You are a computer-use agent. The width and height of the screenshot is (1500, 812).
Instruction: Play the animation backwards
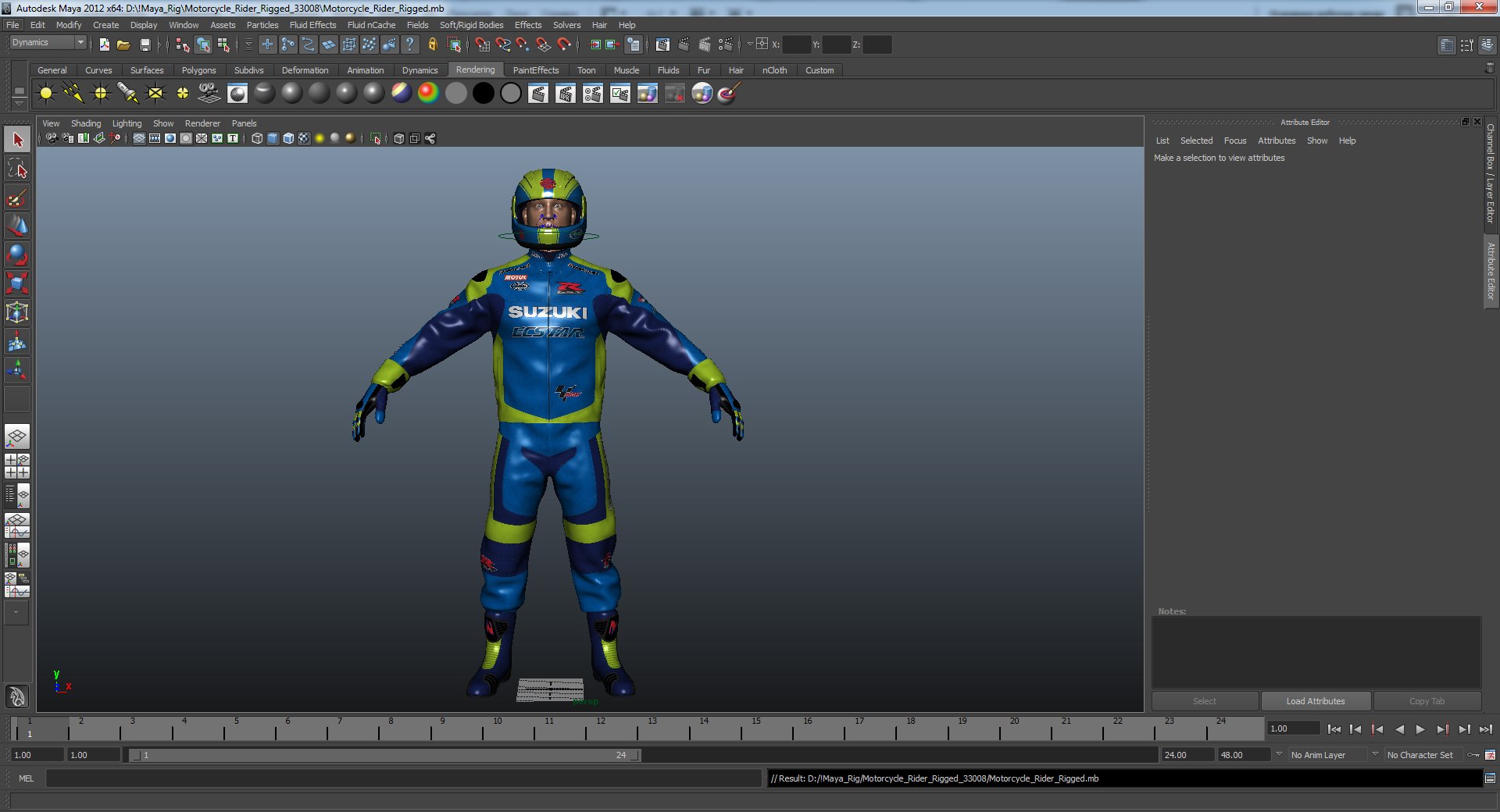(1399, 729)
